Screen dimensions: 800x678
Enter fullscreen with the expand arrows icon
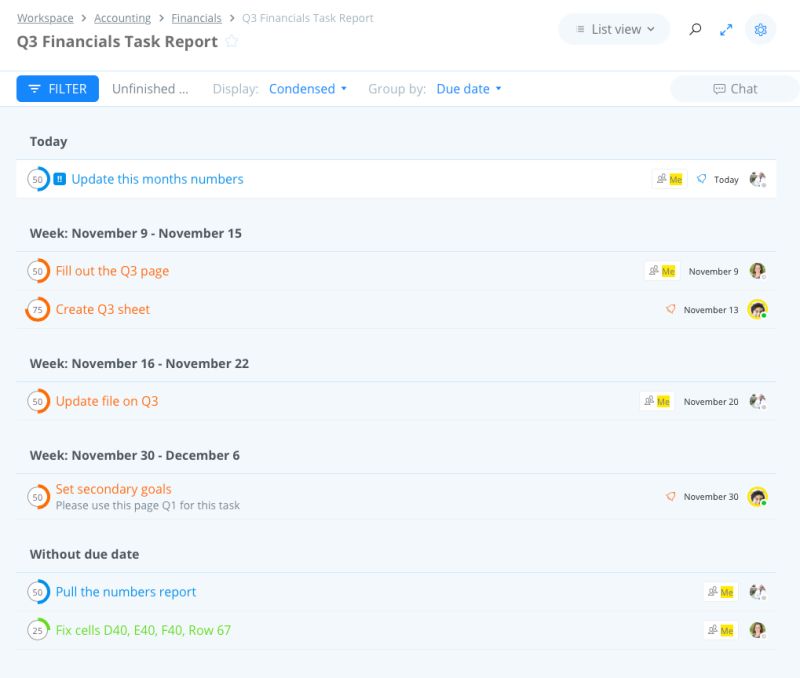(x=726, y=29)
